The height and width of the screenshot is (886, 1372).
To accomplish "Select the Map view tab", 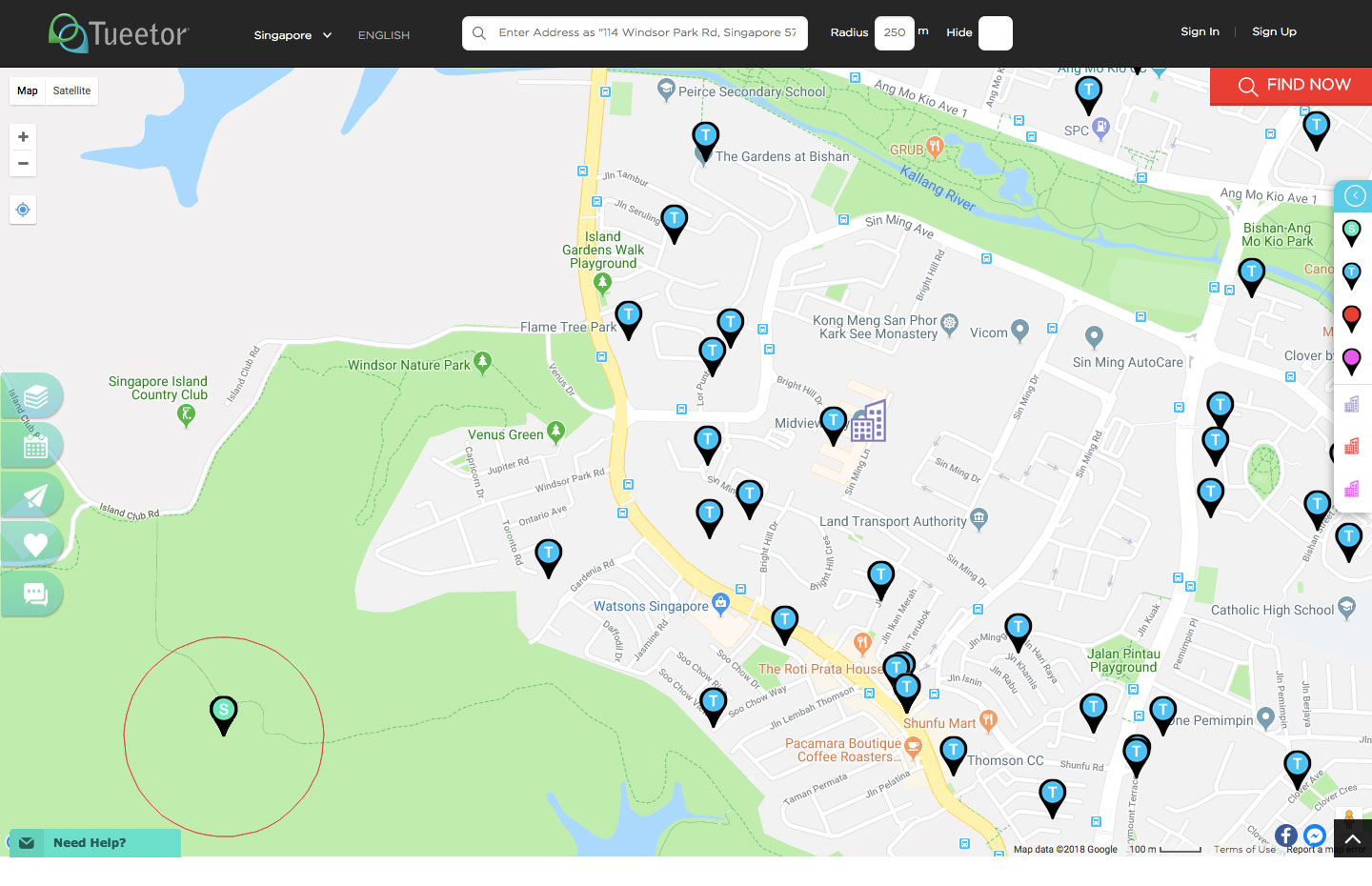I will 28,91.
